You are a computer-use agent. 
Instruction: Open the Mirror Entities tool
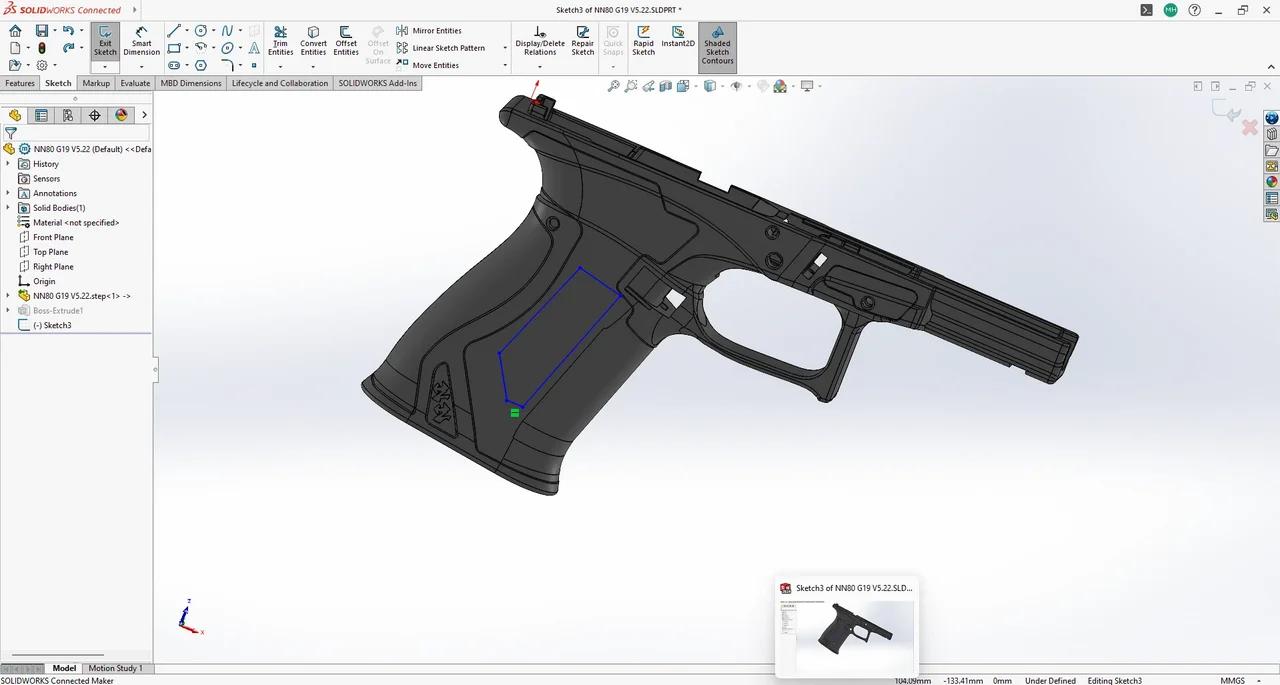[x=430, y=30]
